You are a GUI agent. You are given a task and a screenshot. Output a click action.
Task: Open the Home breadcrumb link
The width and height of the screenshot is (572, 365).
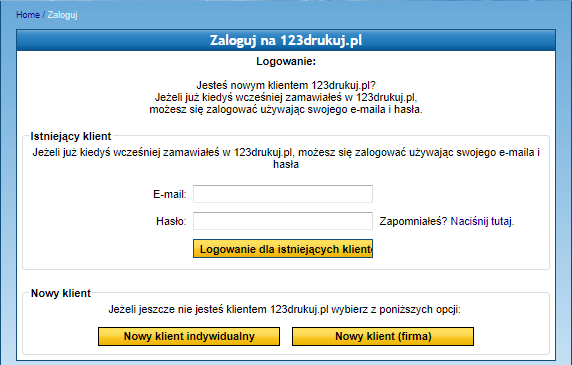point(28,15)
